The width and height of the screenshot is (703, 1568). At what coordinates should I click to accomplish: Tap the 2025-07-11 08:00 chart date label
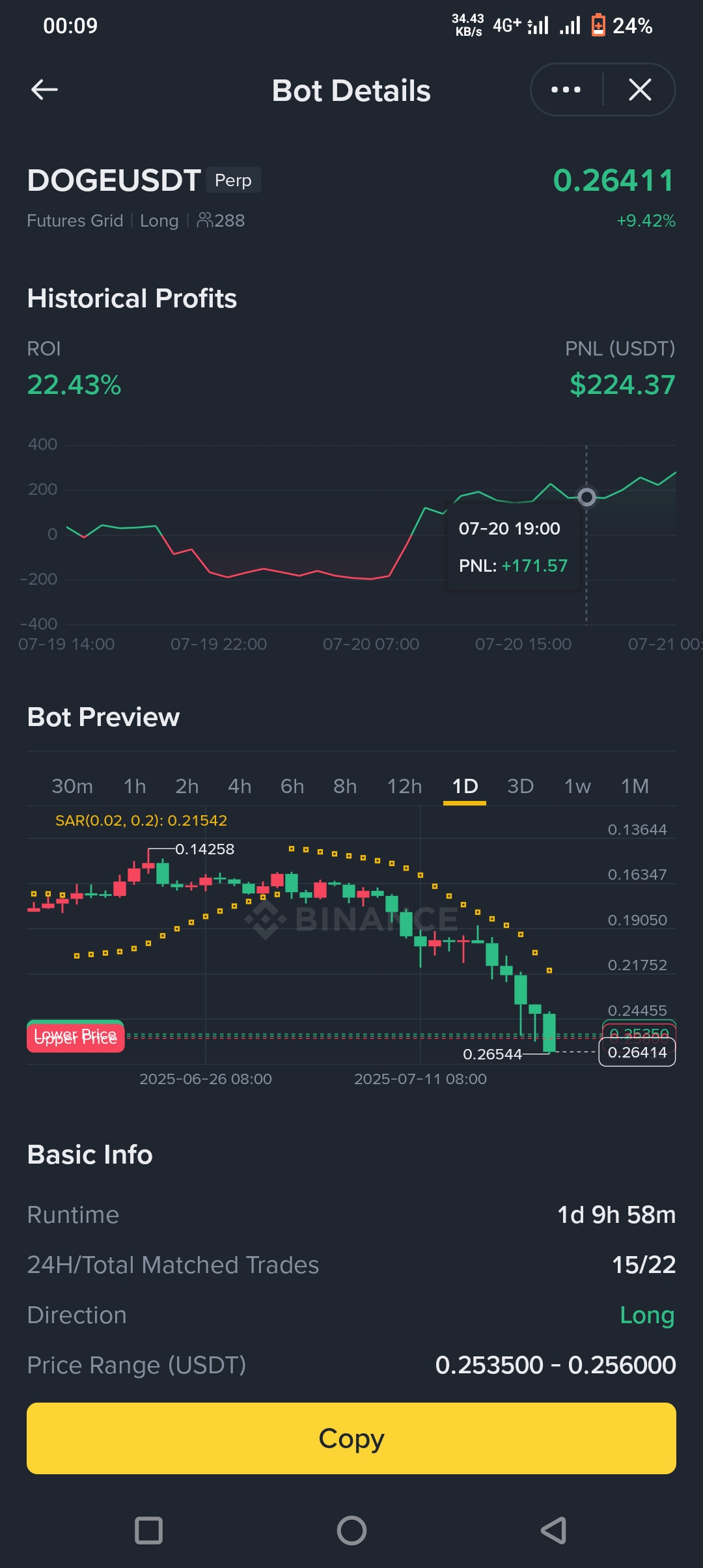tap(420, 1079)
